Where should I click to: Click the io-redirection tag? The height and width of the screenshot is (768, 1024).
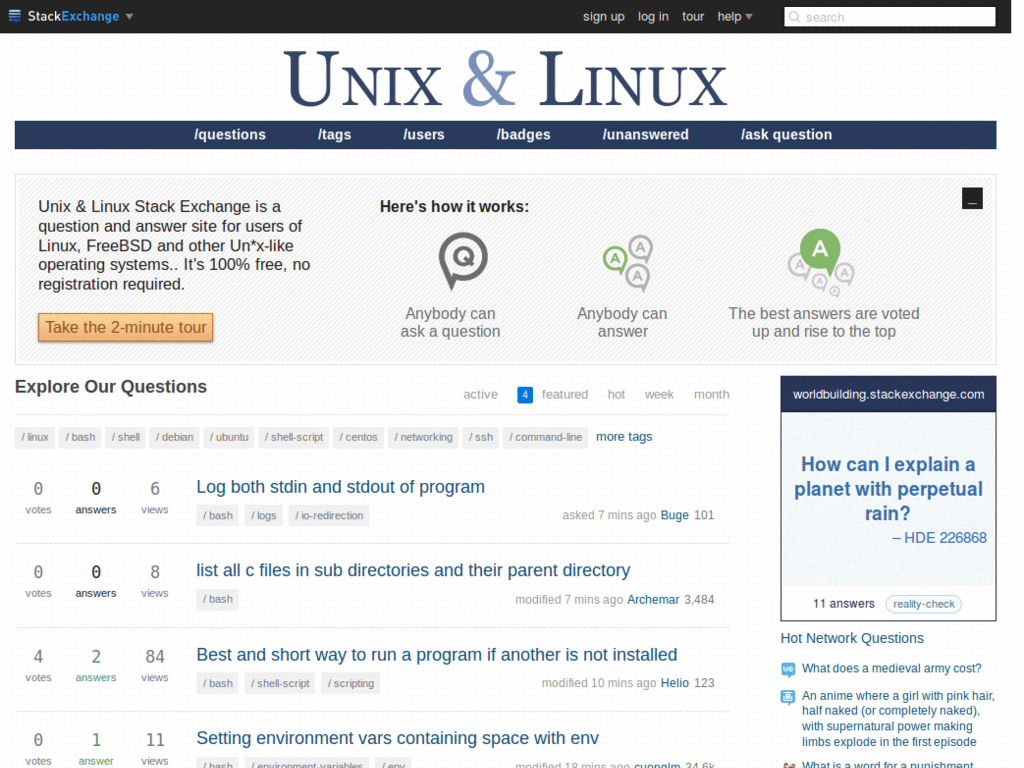(329, 515)
